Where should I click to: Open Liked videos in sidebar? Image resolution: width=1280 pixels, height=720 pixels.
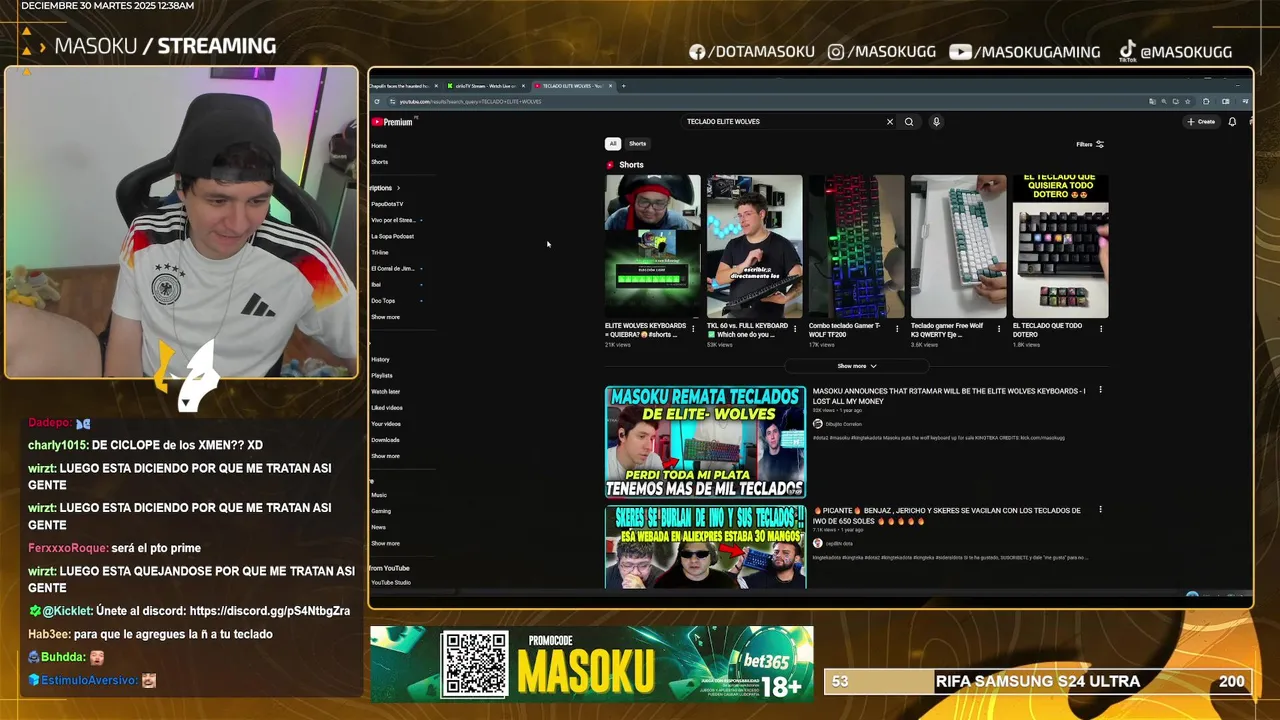coord(387,407)
